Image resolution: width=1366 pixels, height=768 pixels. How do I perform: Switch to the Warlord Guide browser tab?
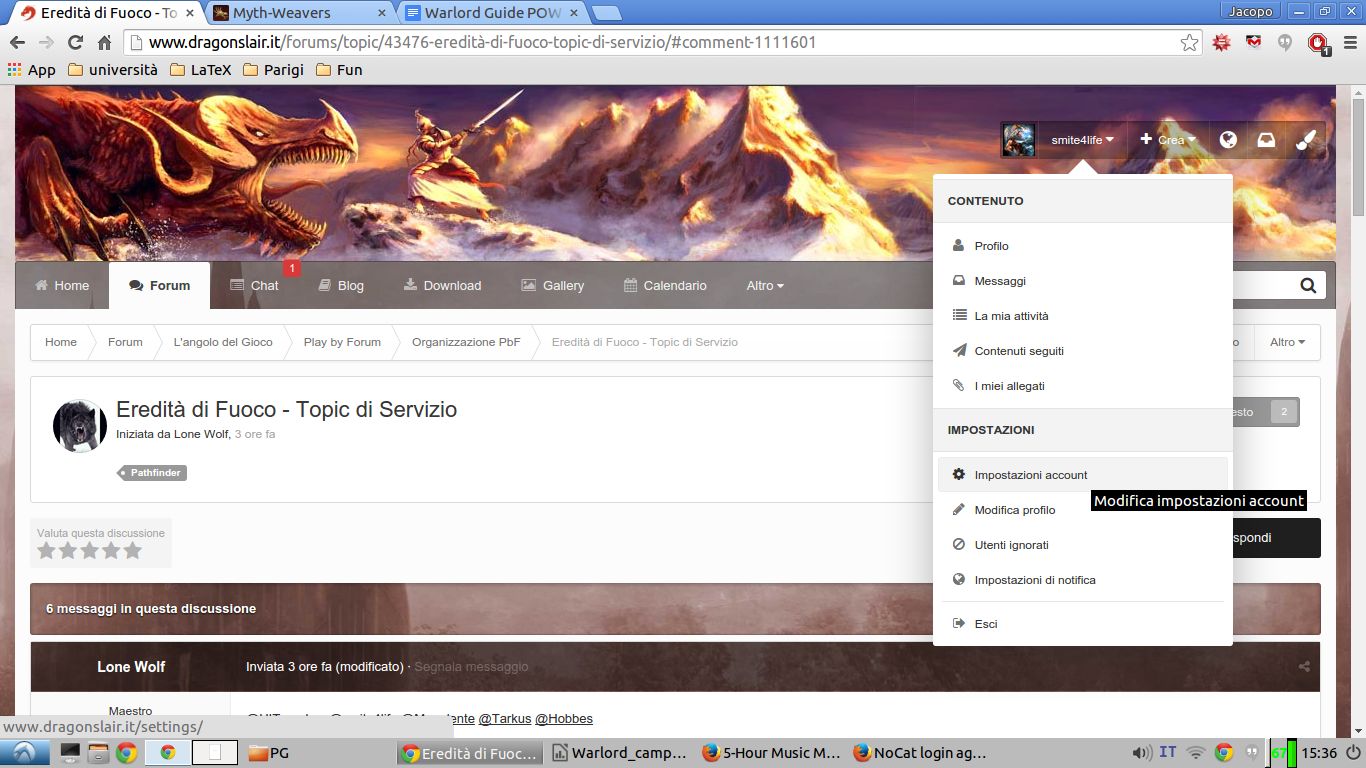tap(494, 13)
